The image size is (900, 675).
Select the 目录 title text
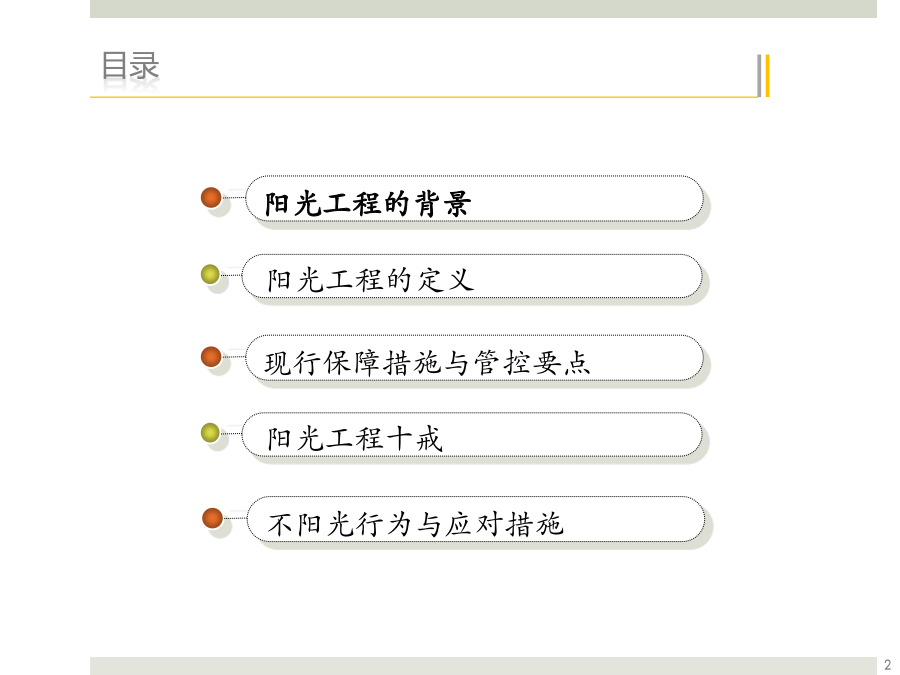coord(130,65)
